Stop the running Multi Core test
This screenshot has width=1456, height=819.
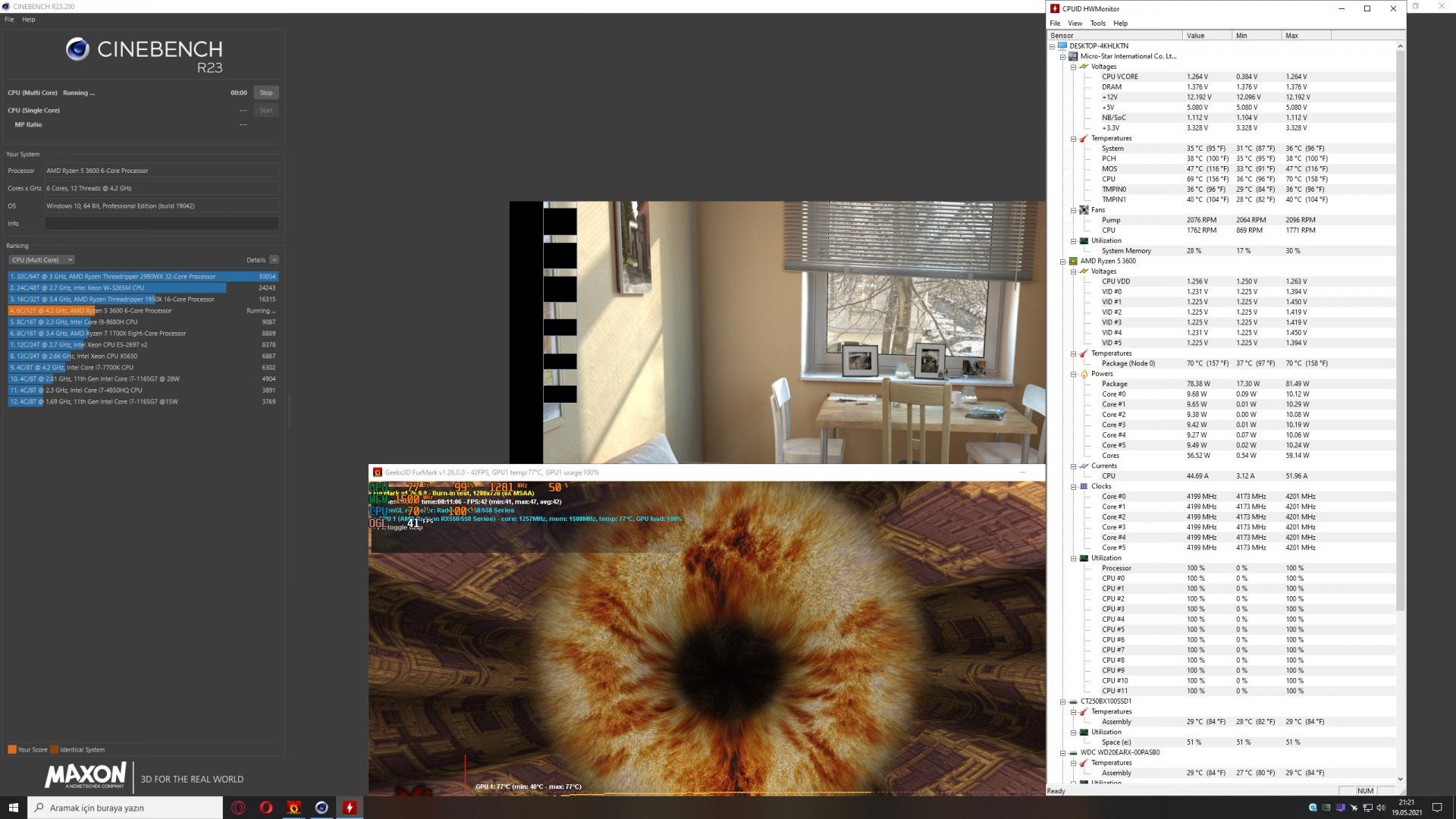(265, 93)
